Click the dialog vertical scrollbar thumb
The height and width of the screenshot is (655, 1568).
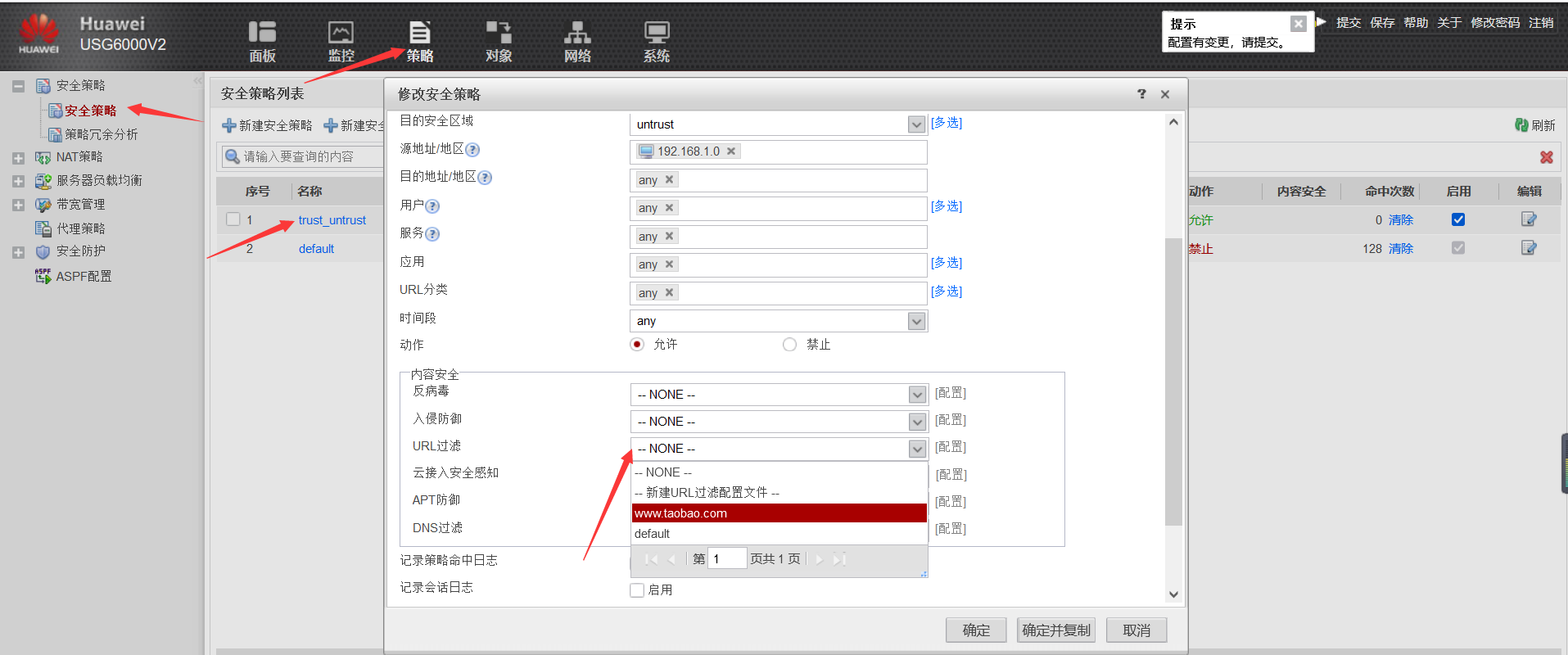pos(1173,381)
